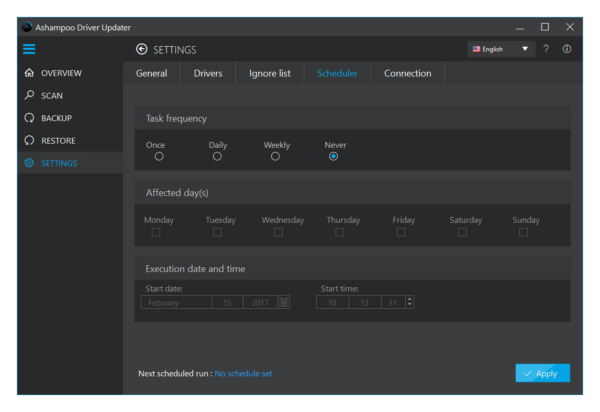600x412 pixels.
Task: Check the Wednesday checkbox
Action: tap(279, 232)
